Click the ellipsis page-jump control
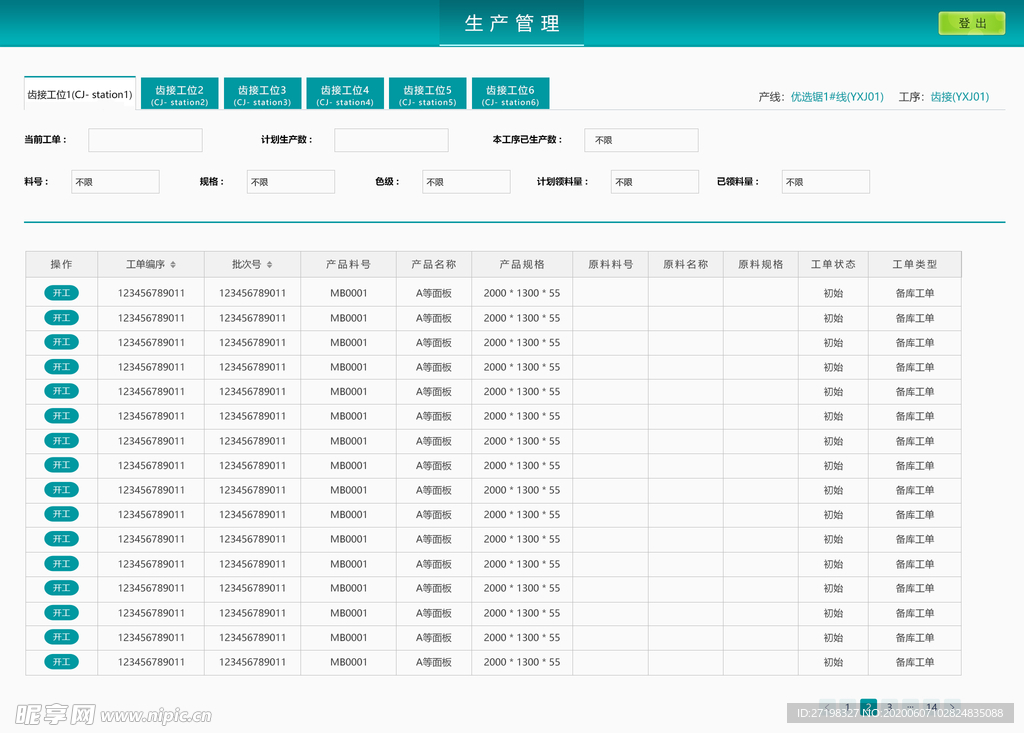 pyautogui.click(x=910, y=706)
